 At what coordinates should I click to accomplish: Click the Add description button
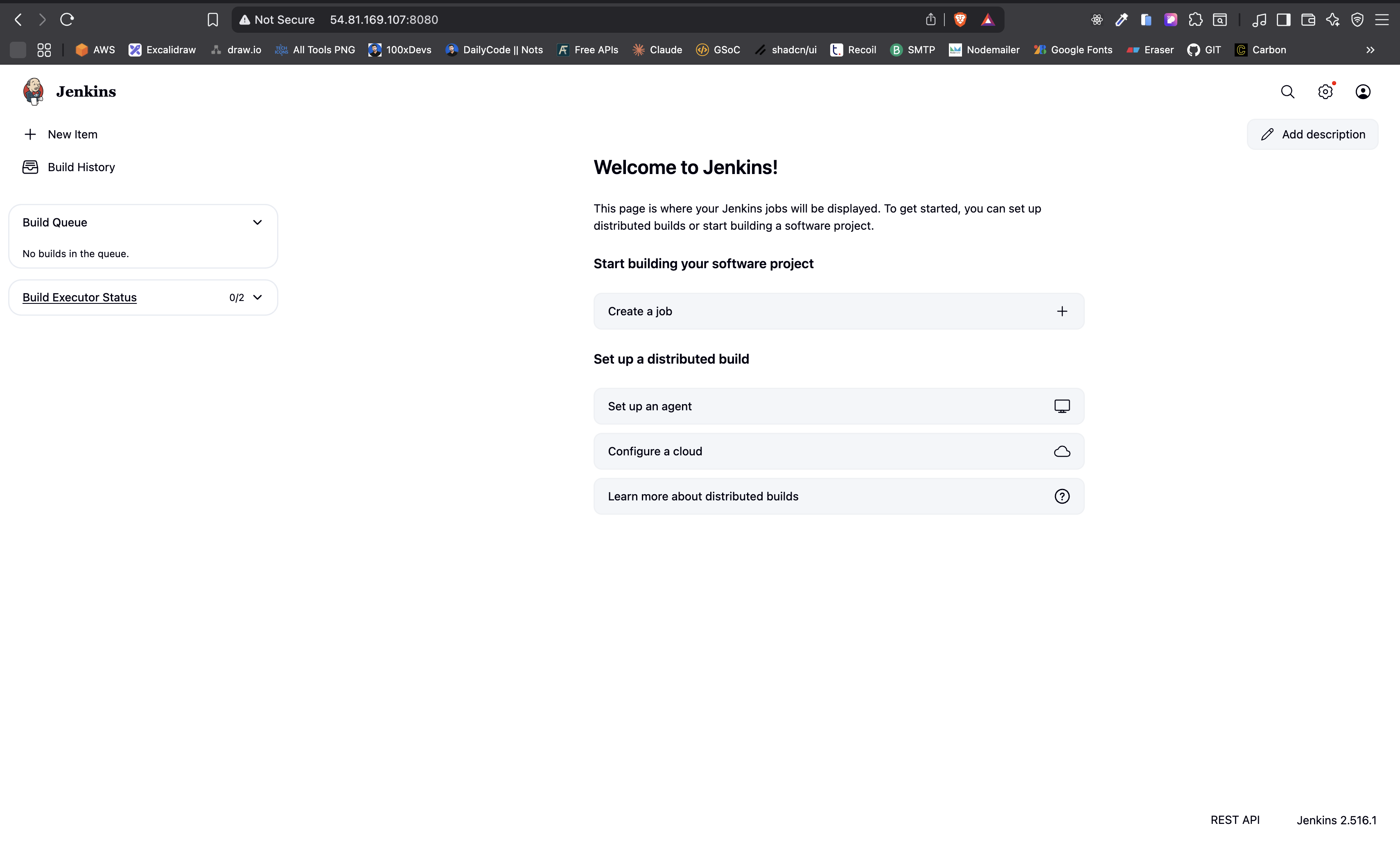click(1312, 134)
